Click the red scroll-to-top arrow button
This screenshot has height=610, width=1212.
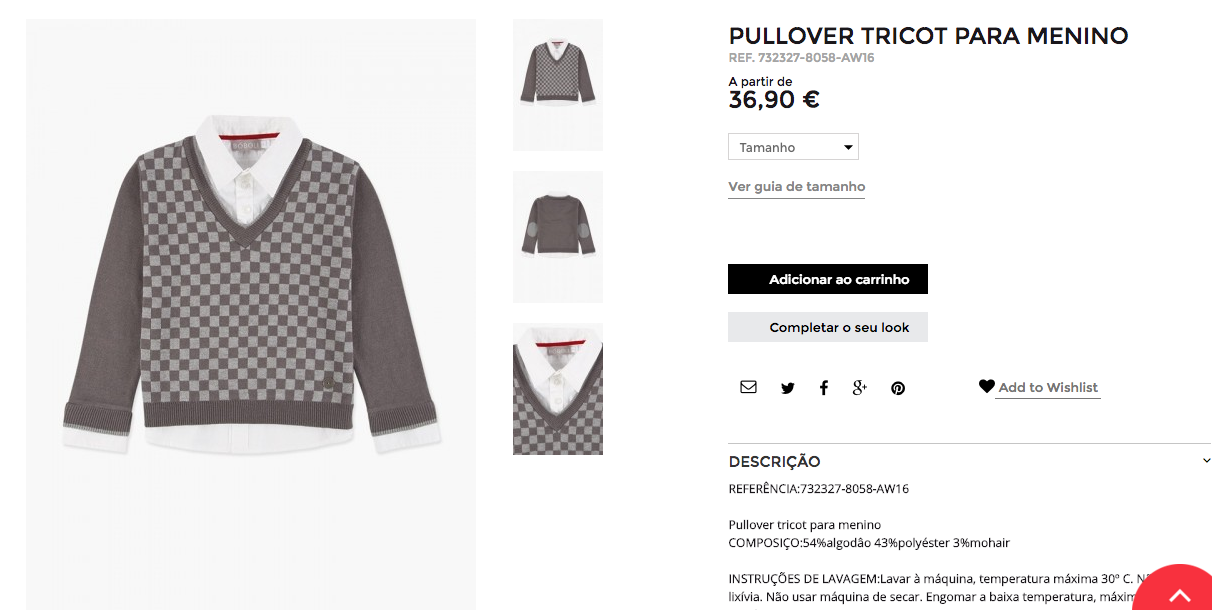1178,594
